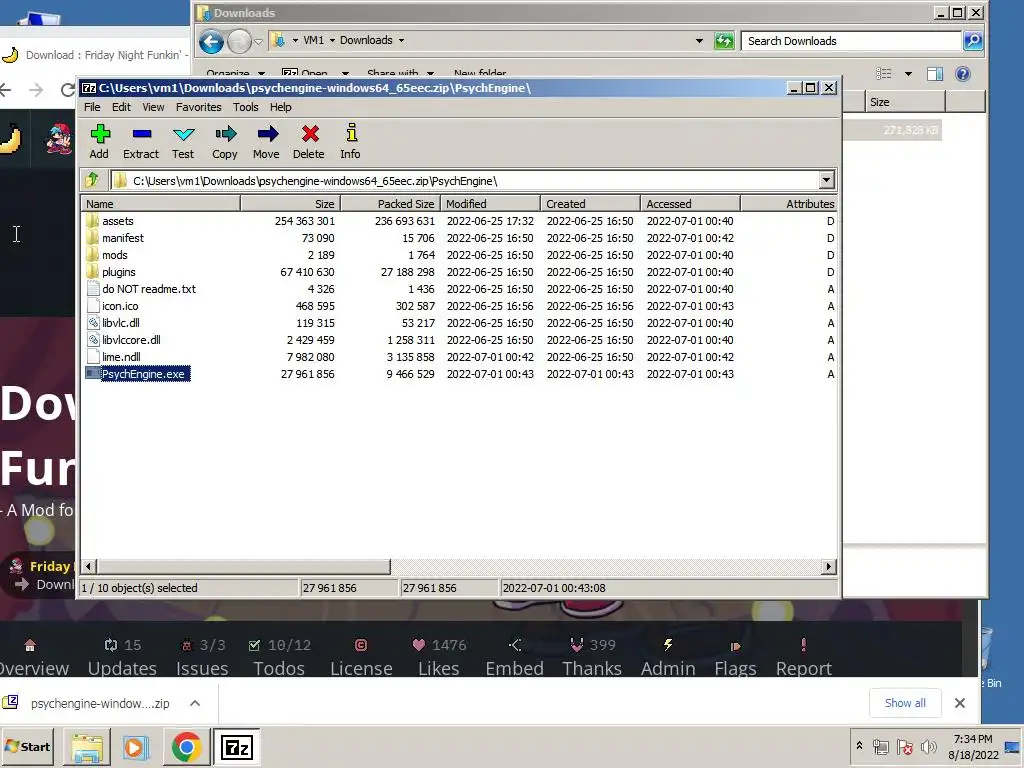
Task: Open the Explorer address bar history dropdown
Action: 699,40
